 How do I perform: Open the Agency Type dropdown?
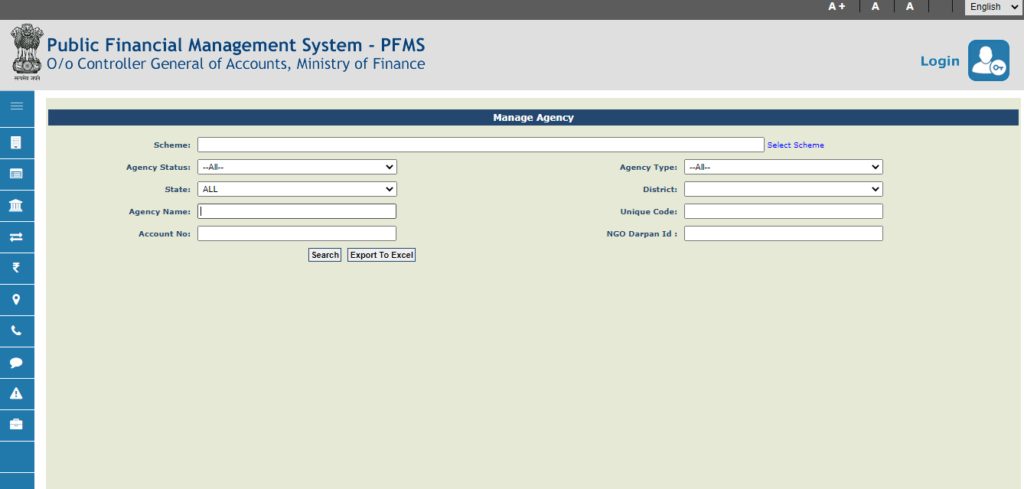(783, 167)
